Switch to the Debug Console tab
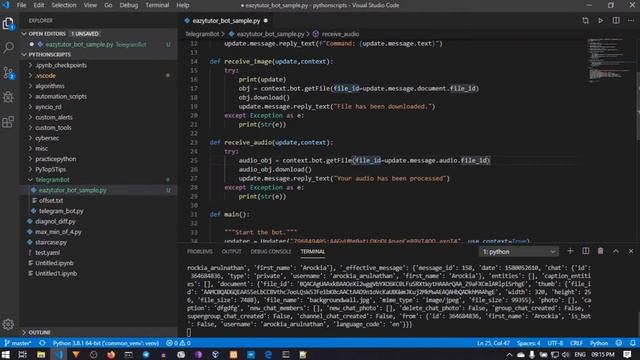640x360 pixels. click(271, 251)
